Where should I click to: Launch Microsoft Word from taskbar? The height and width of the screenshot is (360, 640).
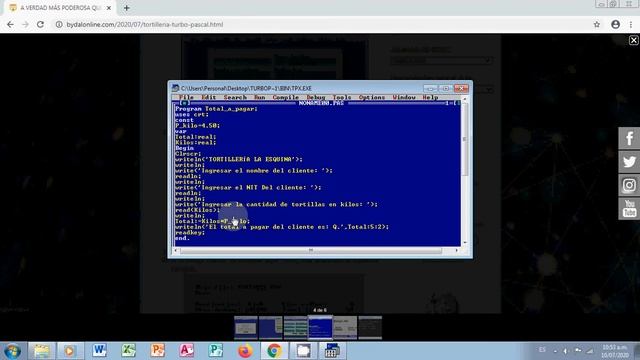click(x=99, y=351)
